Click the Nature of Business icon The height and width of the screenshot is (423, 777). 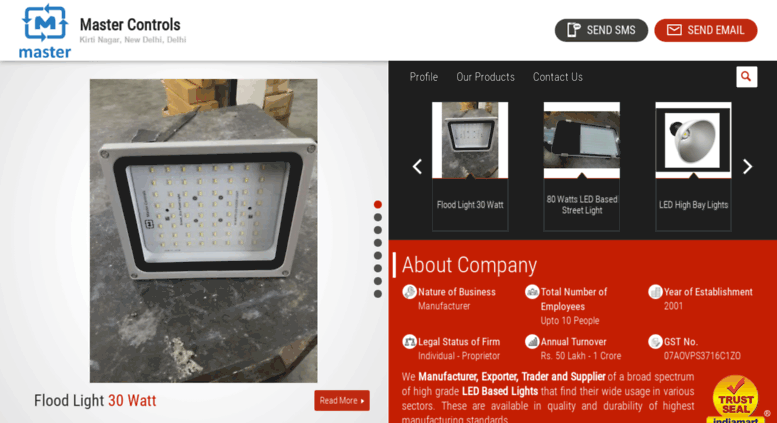pyautogui.click(x=409, y=292)
